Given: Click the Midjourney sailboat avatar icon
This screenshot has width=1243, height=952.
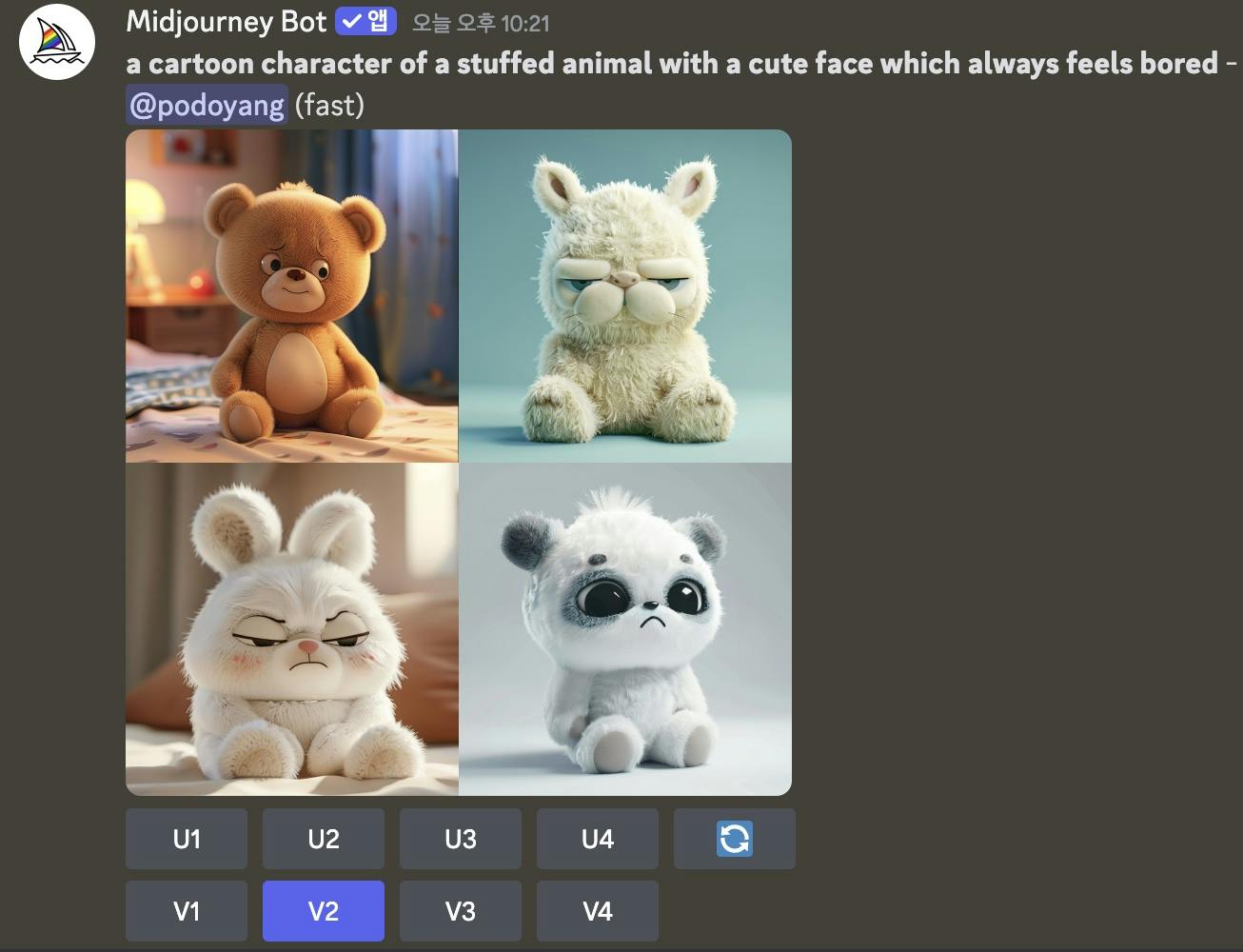Looking at the screenshot, I should (x=57, y=42).
